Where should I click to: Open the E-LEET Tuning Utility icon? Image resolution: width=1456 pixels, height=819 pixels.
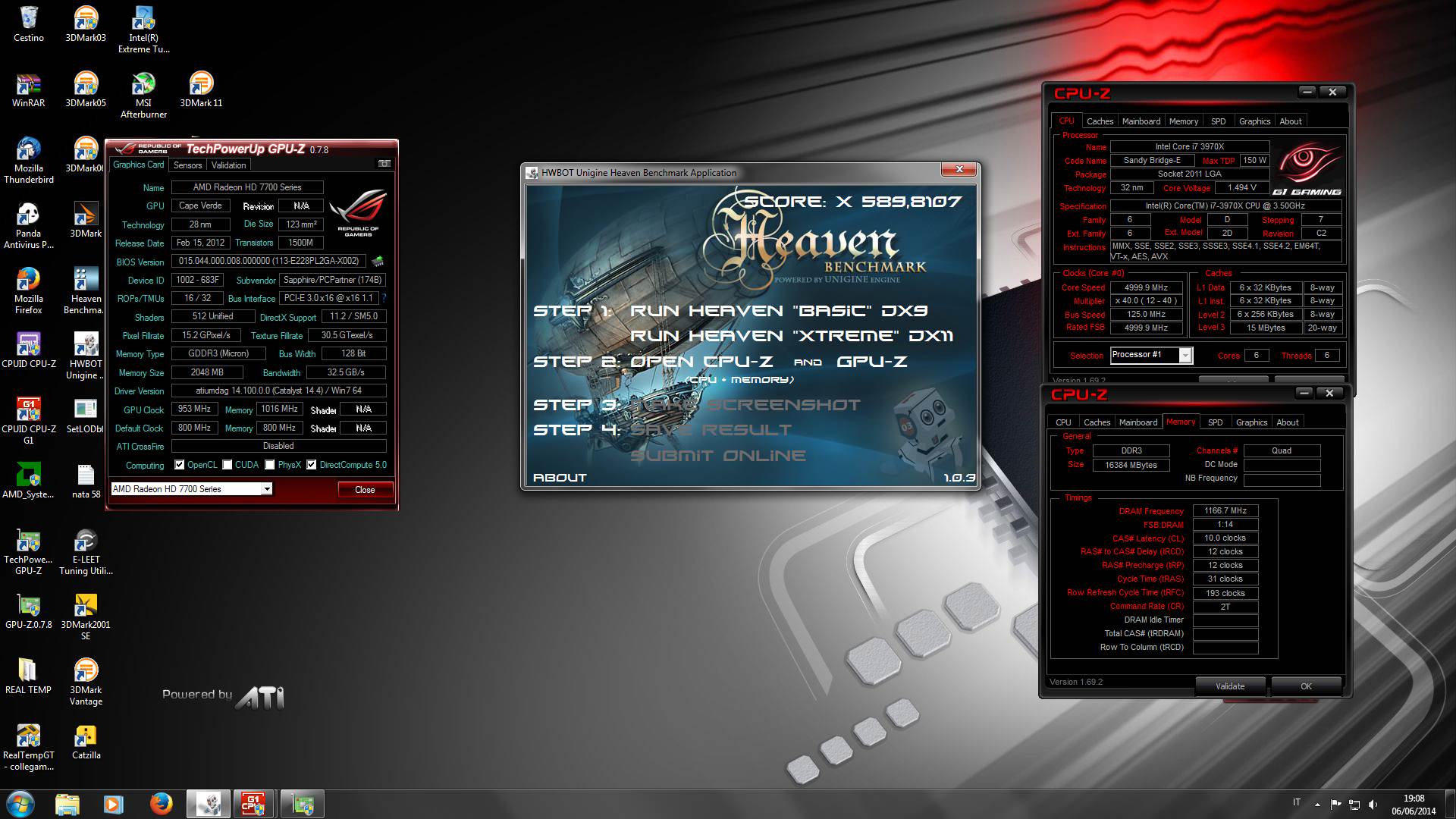coord(86,552)
